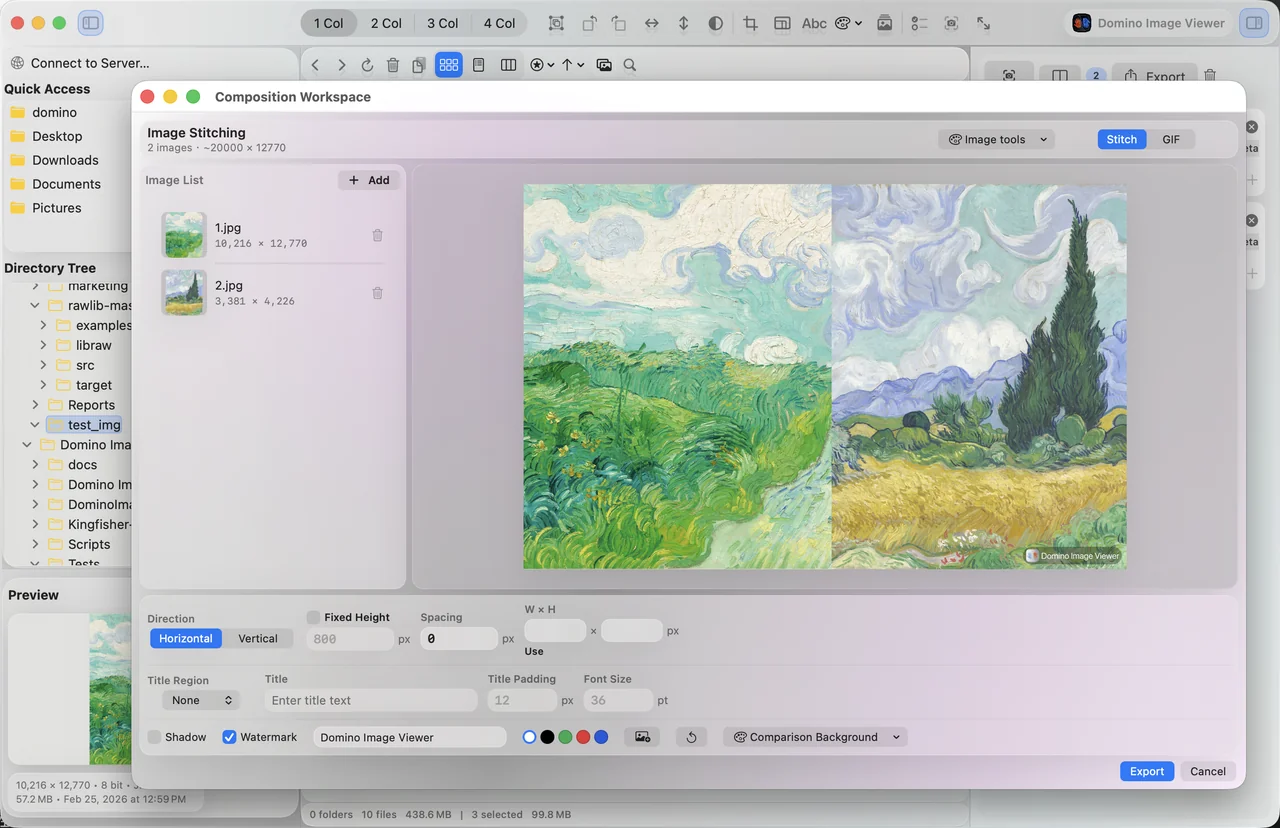Click the watermark image picker icon
Screen dimensions: 1280x828
(x=642, y=737)
